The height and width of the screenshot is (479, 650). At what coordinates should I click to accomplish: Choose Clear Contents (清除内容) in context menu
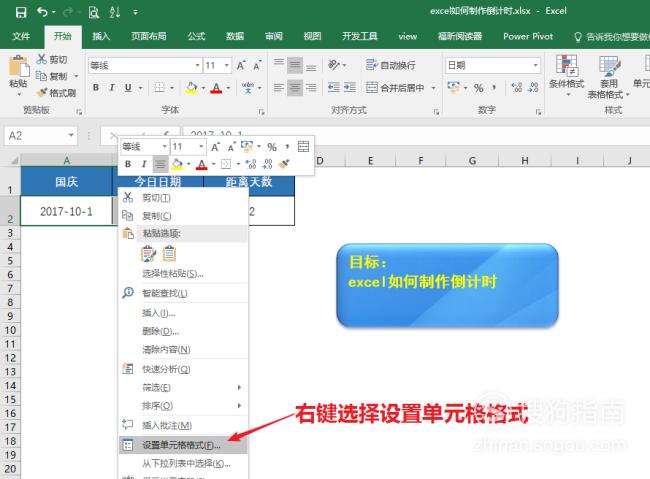click(183, 350)
